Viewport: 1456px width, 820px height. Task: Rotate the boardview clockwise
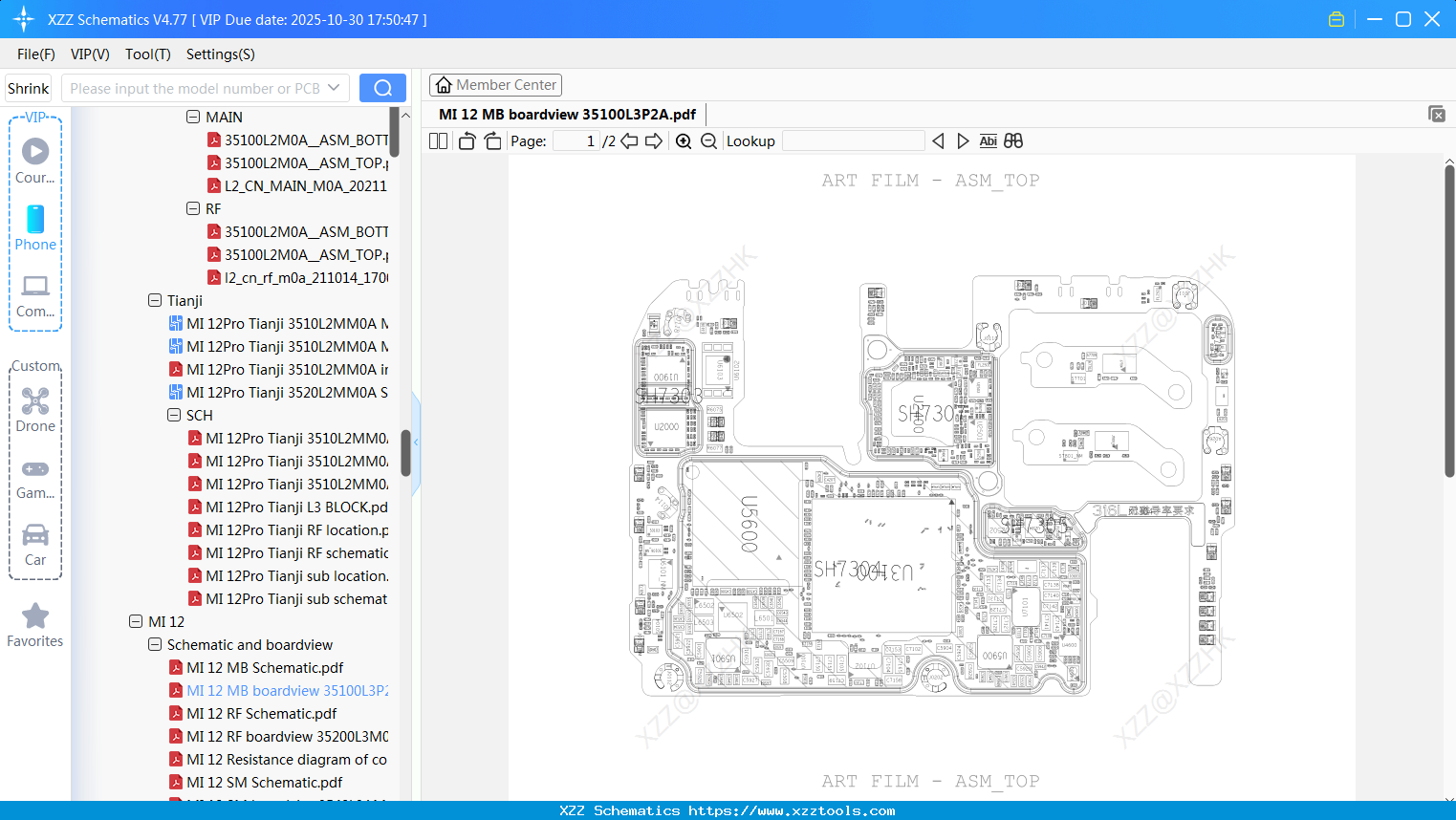492,140
